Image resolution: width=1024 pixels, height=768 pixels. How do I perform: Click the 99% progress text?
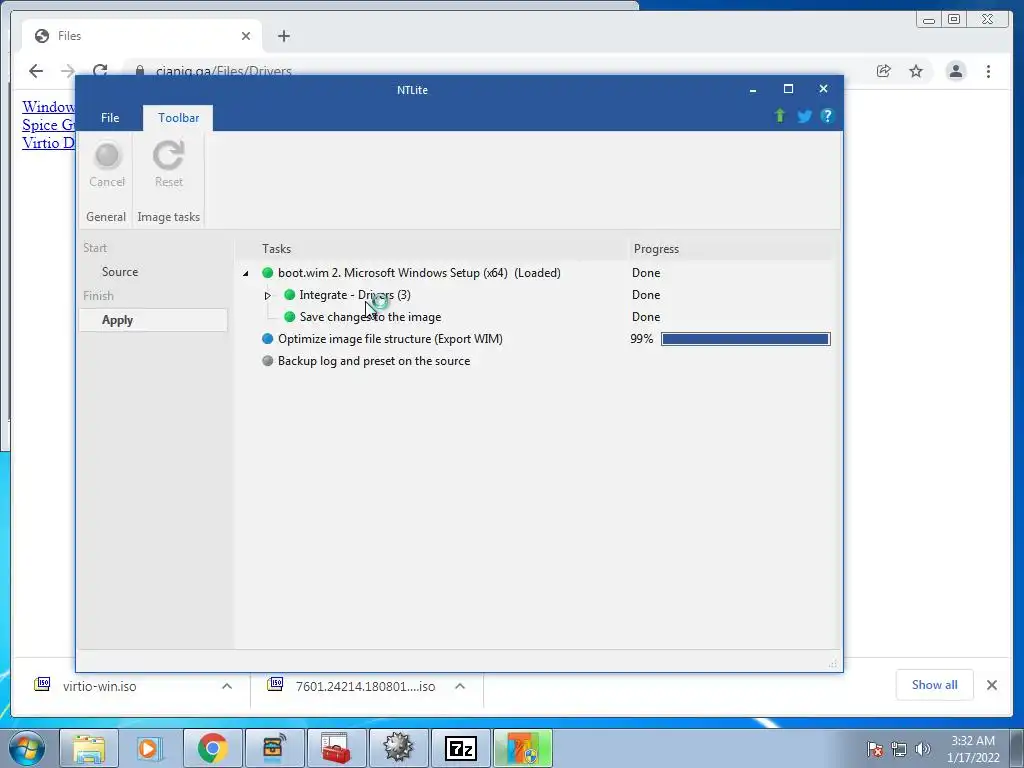(x=641, y=339)
